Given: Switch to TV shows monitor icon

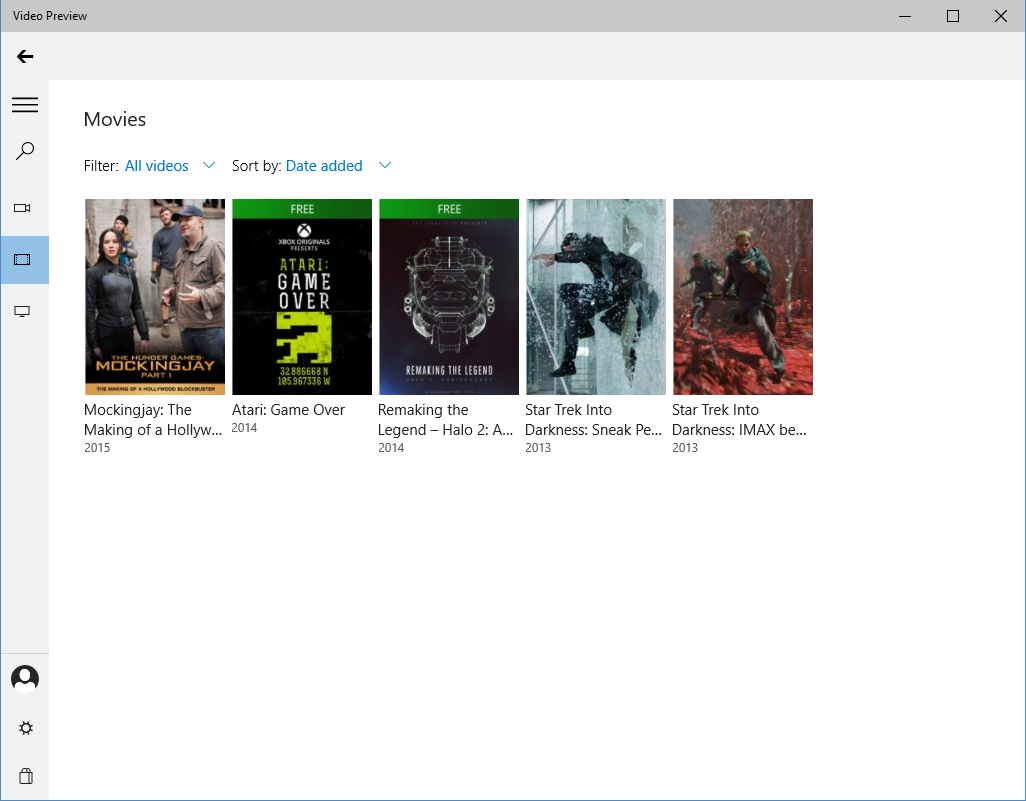Looking at the screenshot, I should click(x=23, y=312).
